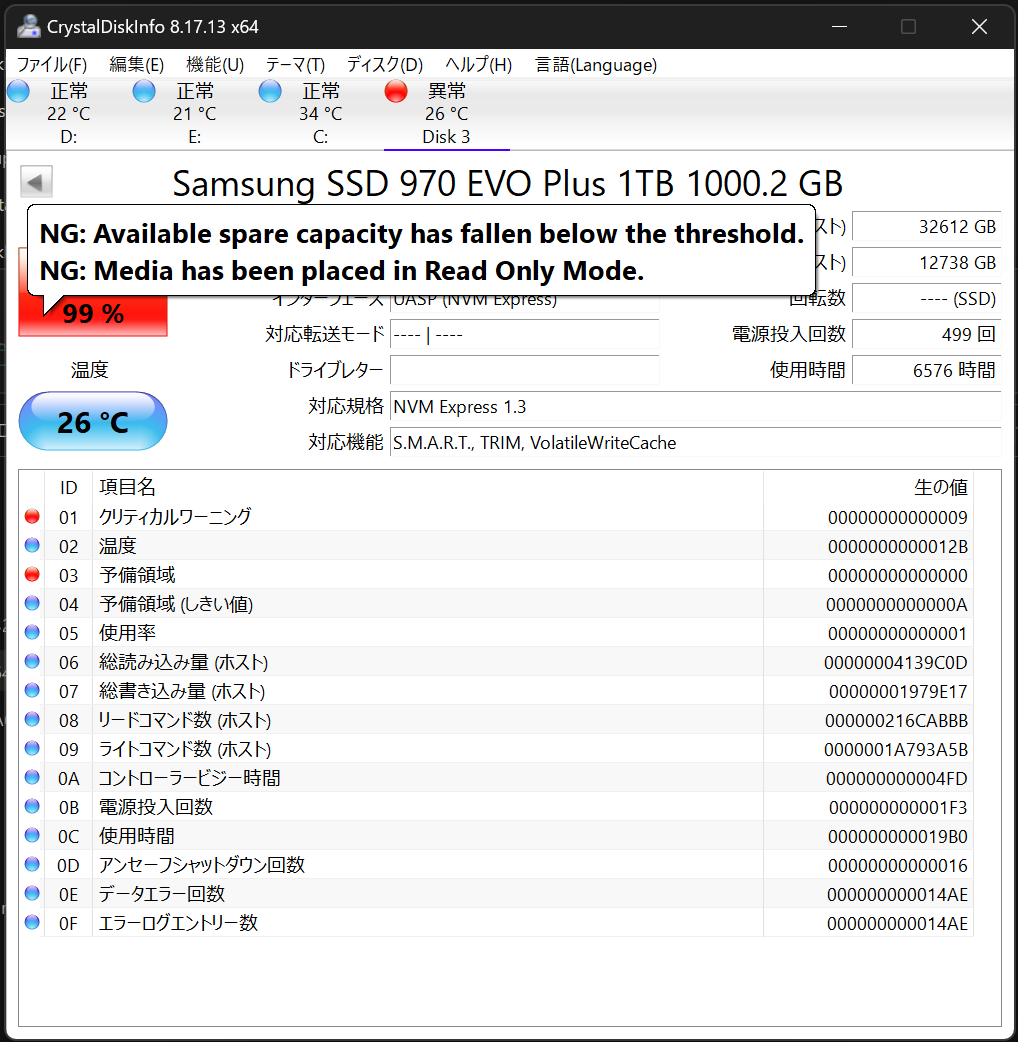Click the 項目名 column header
Viewport: 1018px width, 1042px height.
[427, 487]
